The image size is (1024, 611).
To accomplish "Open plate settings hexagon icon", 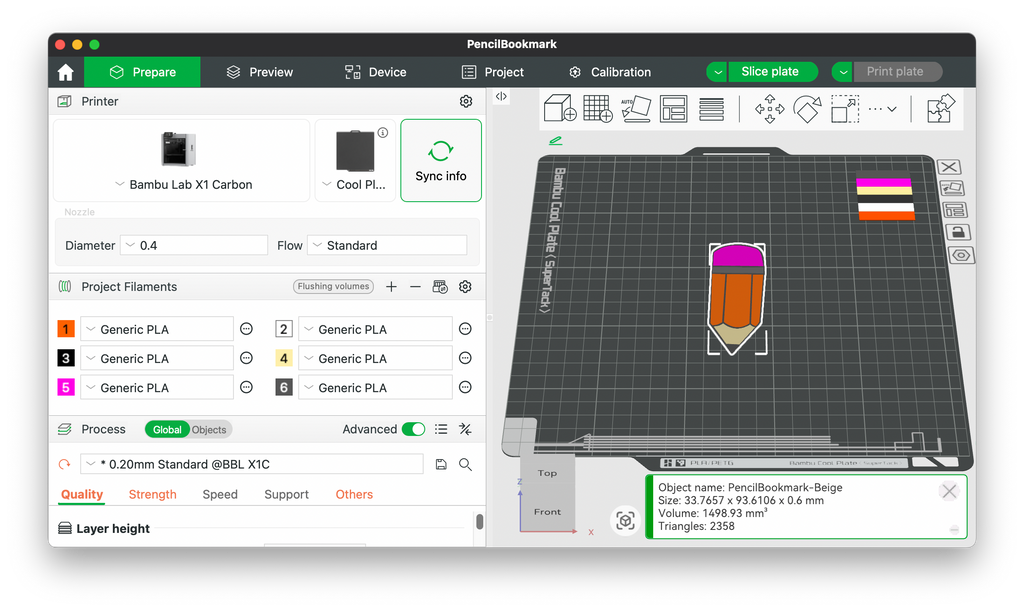I will click(x=961, y=255).
